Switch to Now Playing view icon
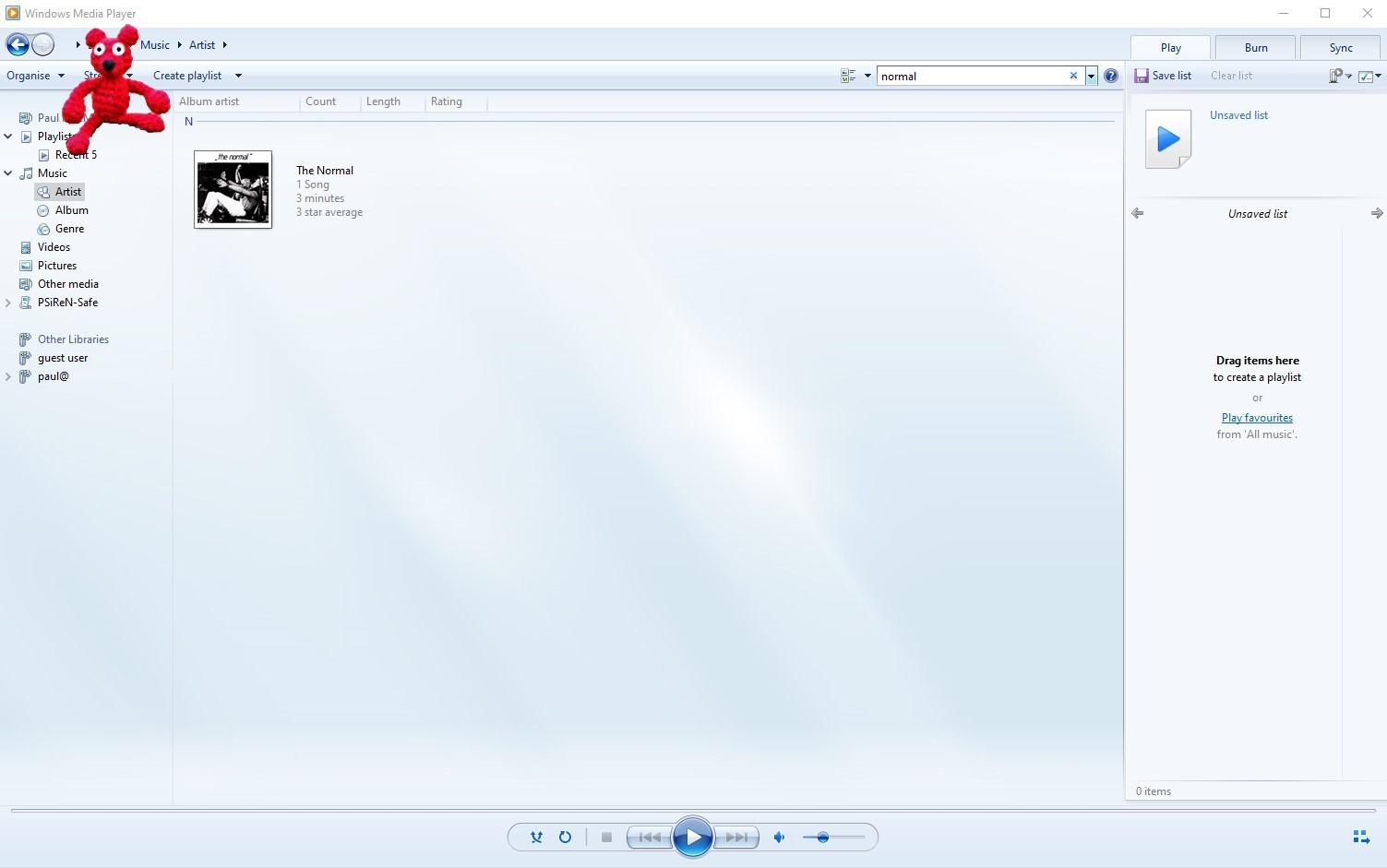 tap(1361, 837)
